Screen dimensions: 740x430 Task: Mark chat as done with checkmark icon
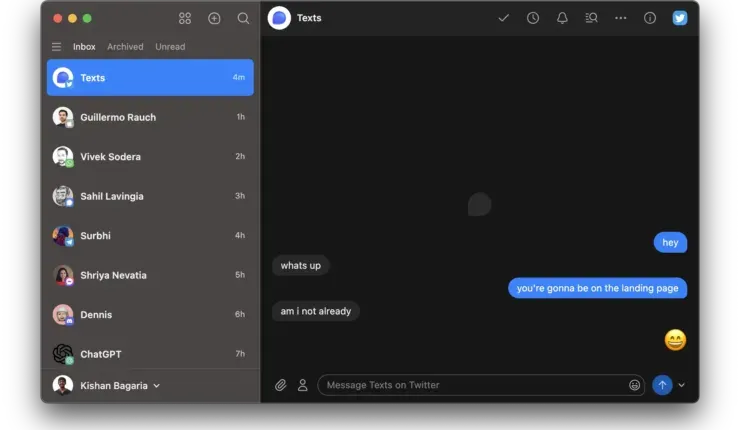pos(504,18)
